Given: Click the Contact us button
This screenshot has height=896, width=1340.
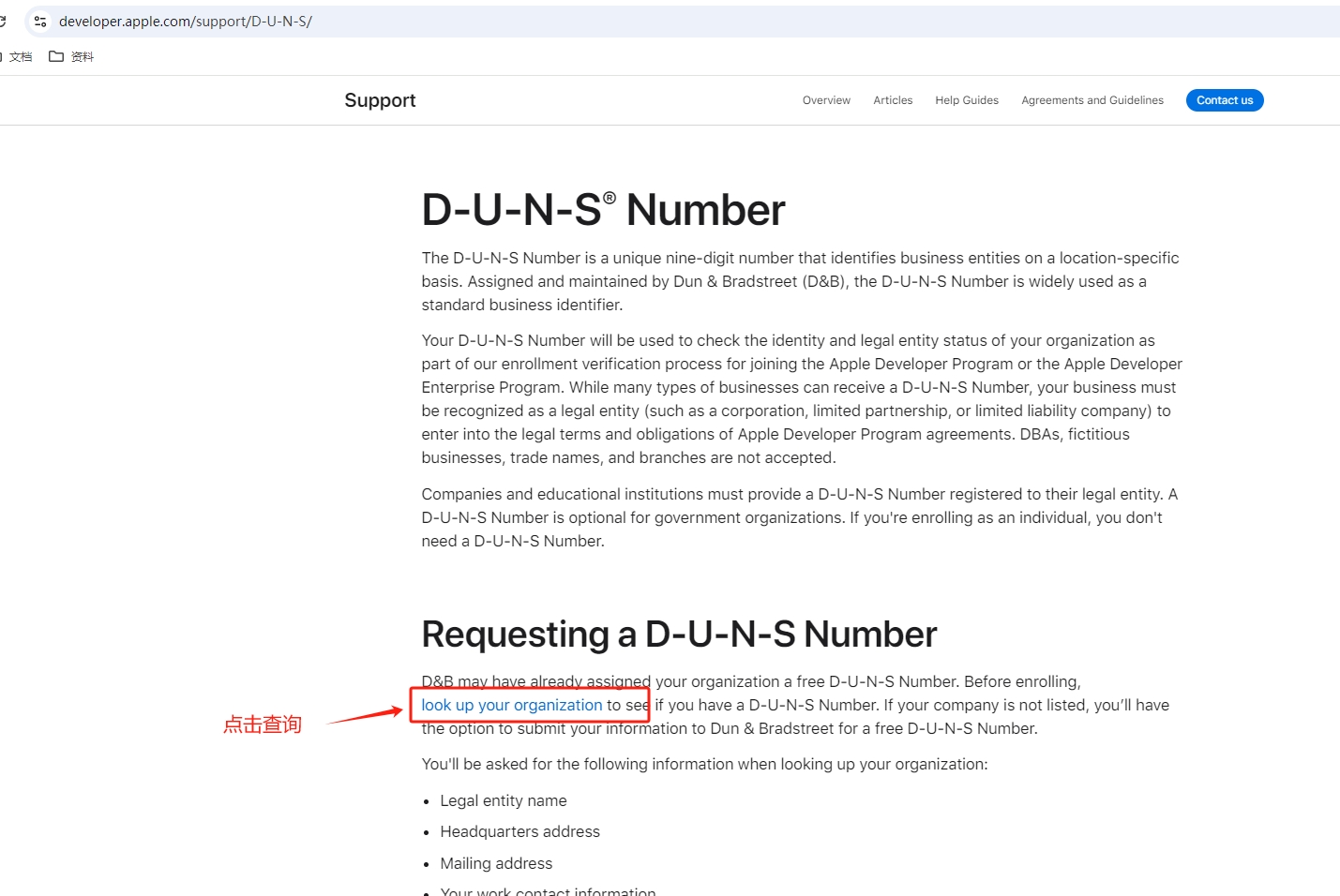Looking at the screenshot, I should (1225, 100).
